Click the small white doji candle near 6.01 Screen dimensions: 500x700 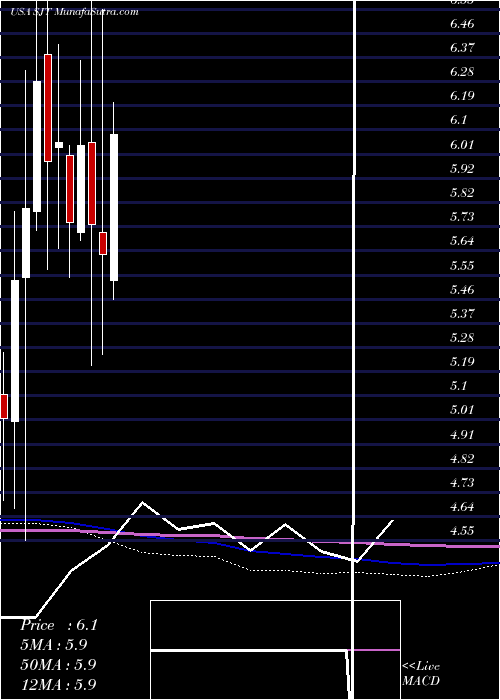pyautogui.click(x=59, y=145)
